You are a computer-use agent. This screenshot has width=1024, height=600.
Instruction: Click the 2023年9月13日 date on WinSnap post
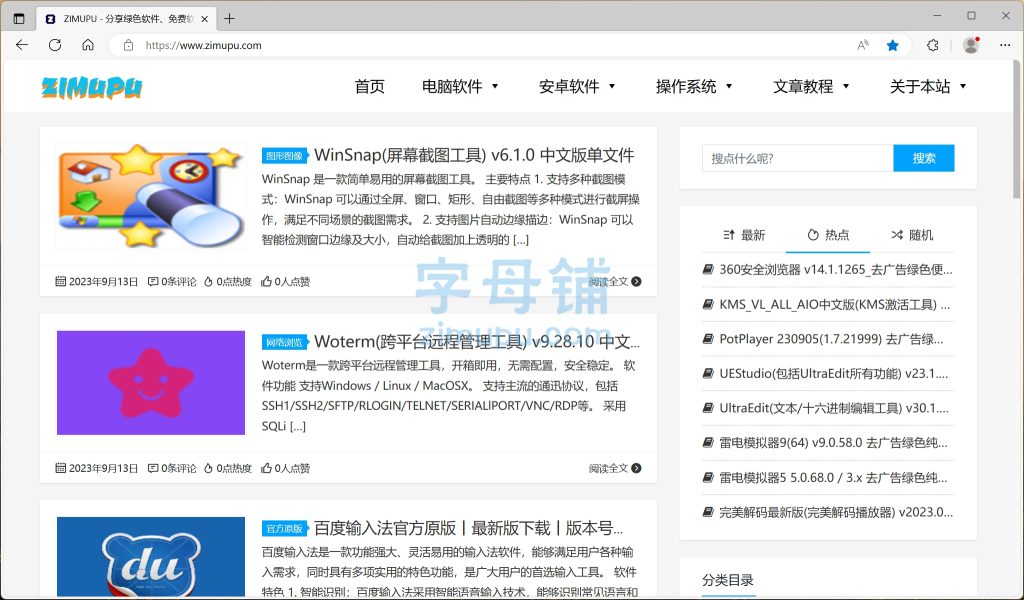[x=97, y=281]
